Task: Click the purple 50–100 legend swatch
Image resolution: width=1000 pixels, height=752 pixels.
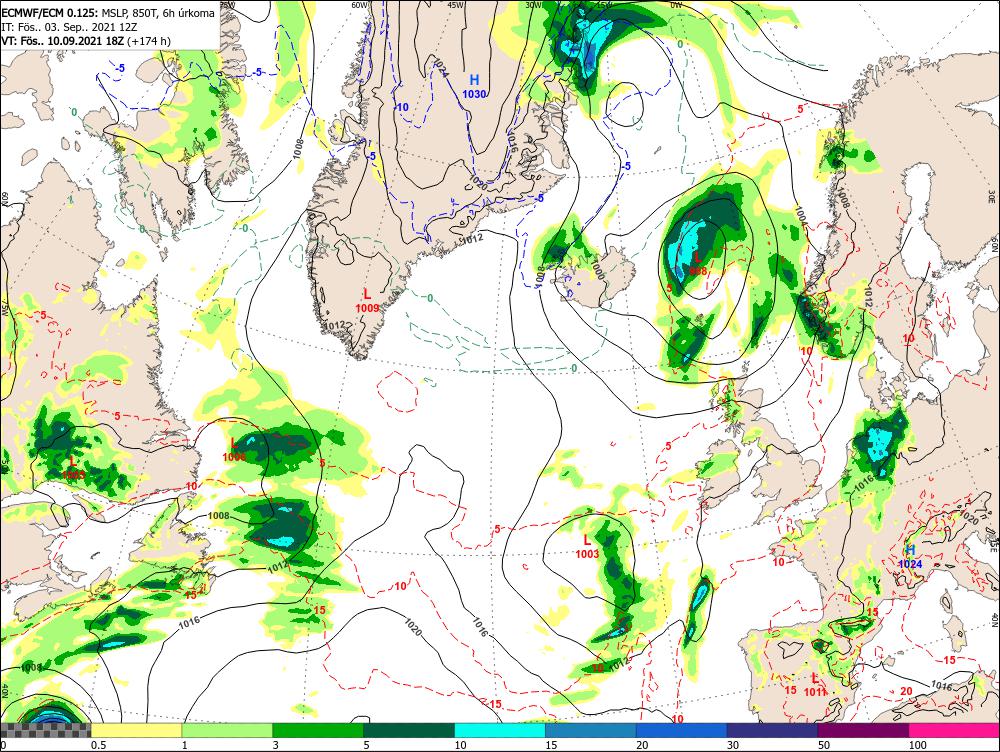Action: pyautogui.click(x=864, y=730)
